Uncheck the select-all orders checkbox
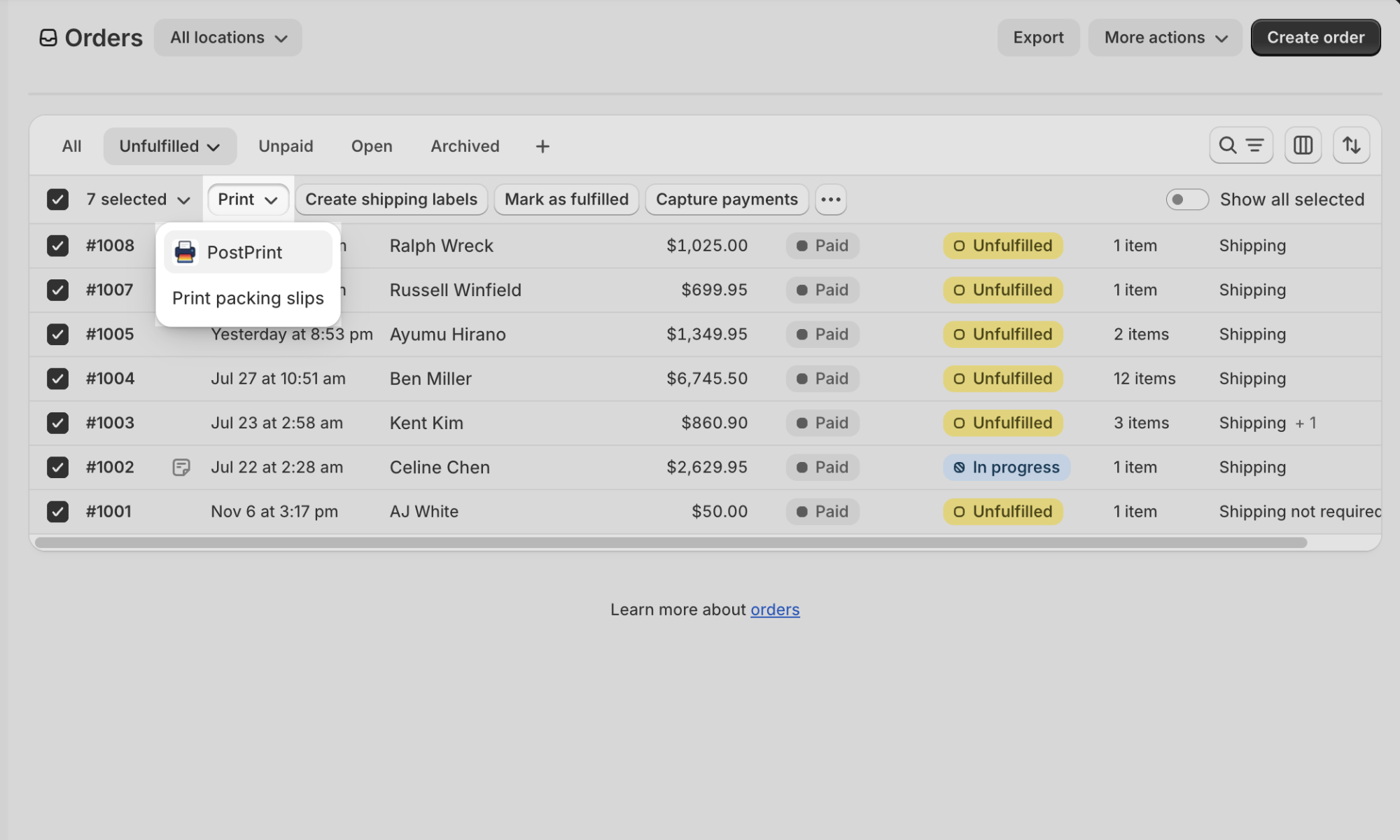Image resolution: width=1400 pixels, height=840 pixels. (x=57, y=199)
